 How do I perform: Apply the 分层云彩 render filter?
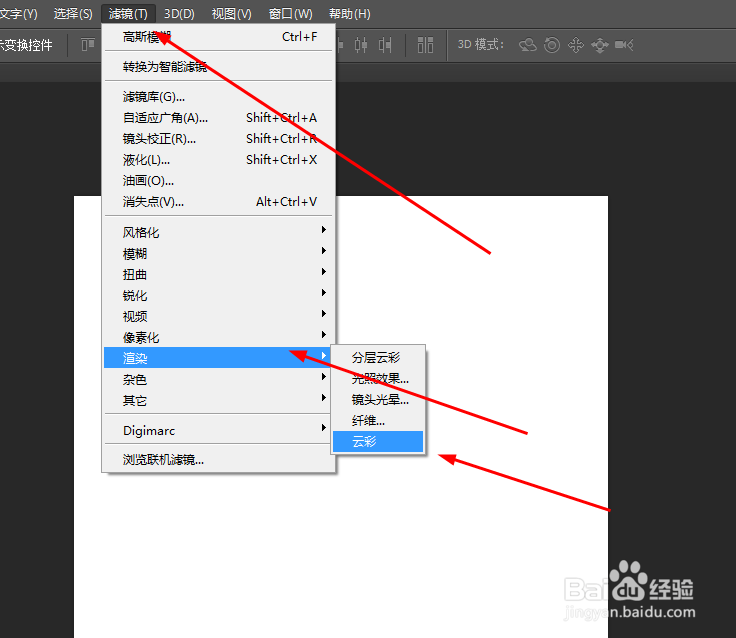tap(378, 358)
